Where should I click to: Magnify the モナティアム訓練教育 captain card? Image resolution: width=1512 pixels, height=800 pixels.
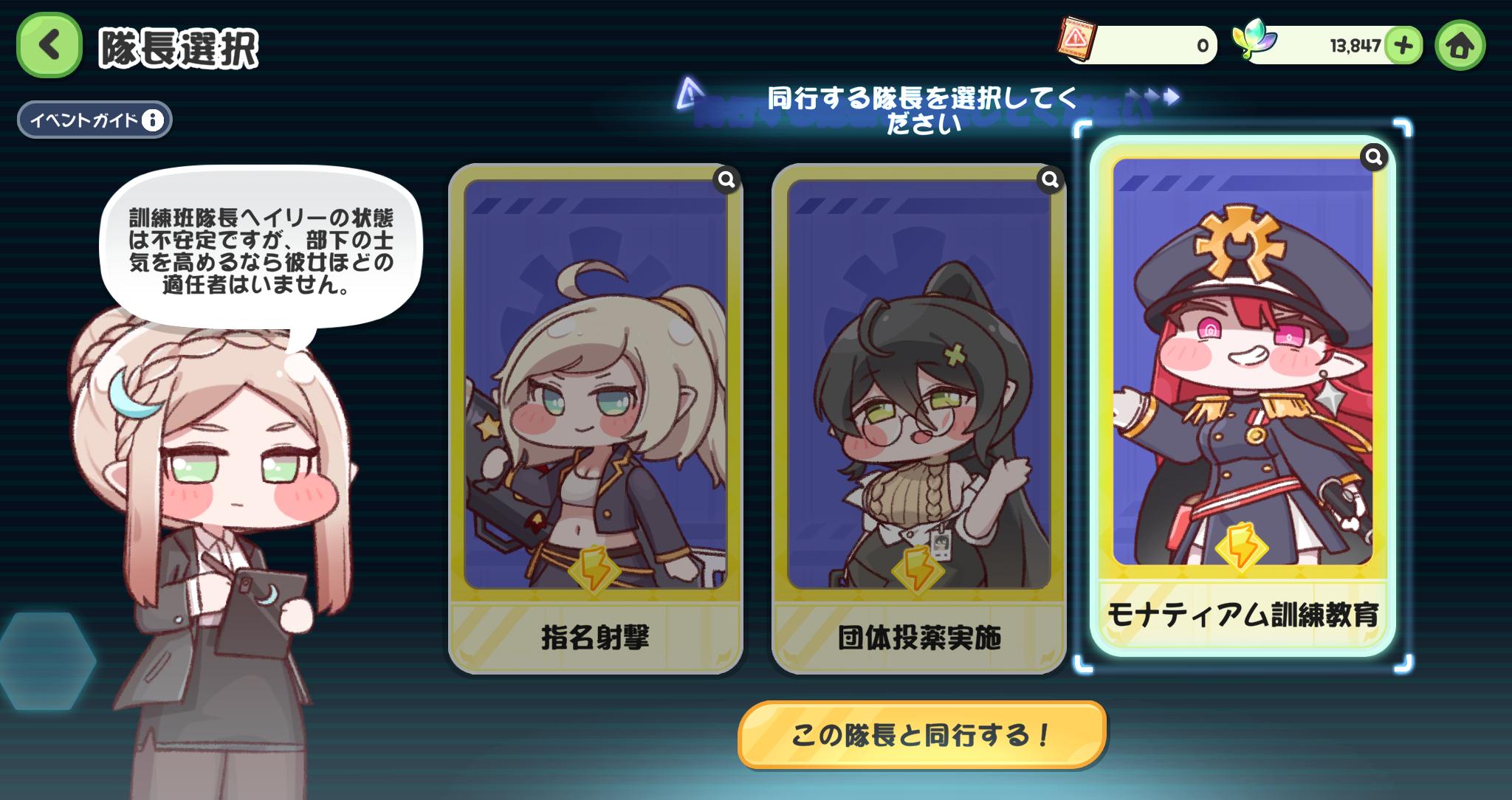(1374, 157)
